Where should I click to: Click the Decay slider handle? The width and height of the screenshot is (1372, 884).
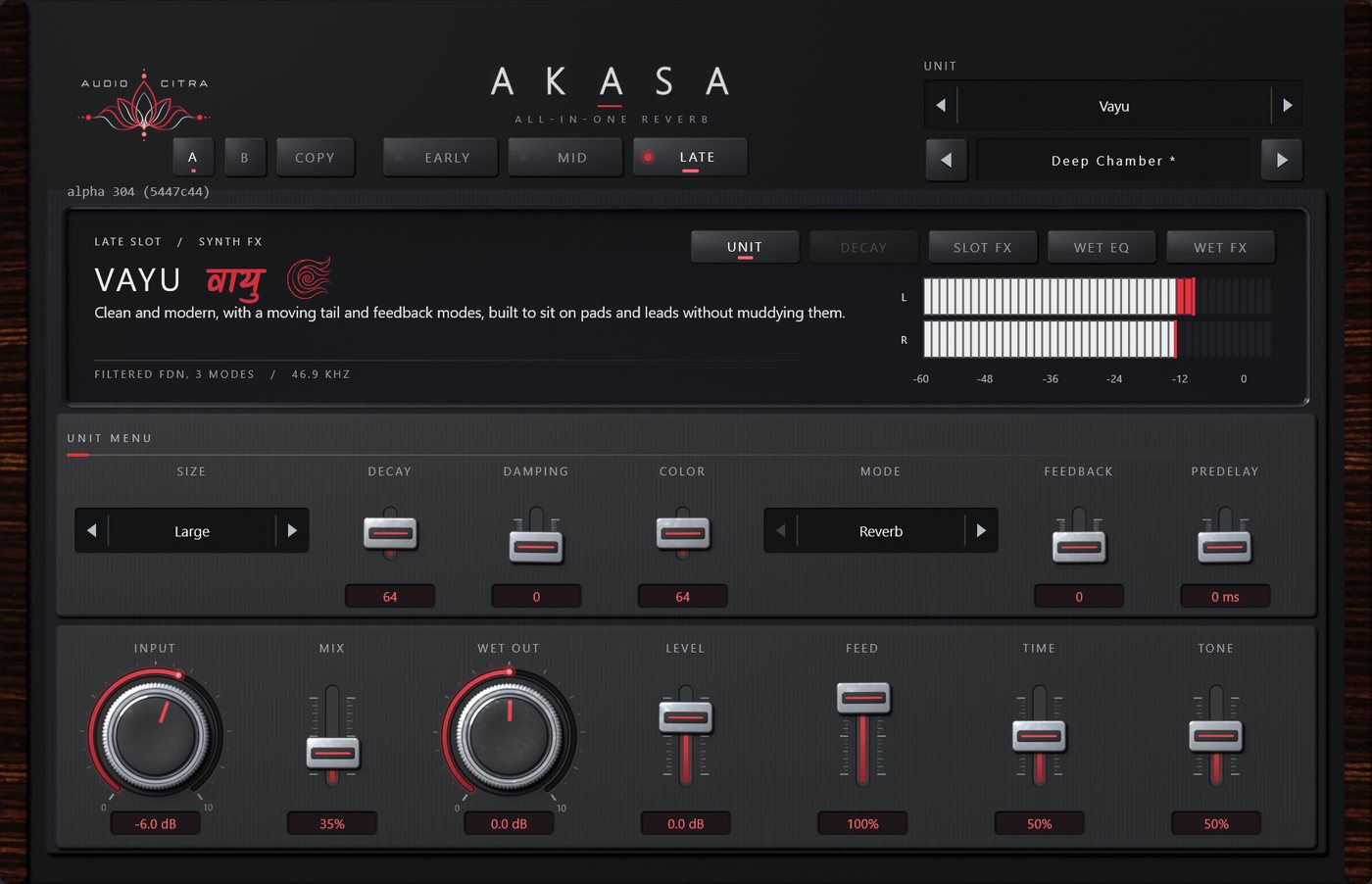390,533
